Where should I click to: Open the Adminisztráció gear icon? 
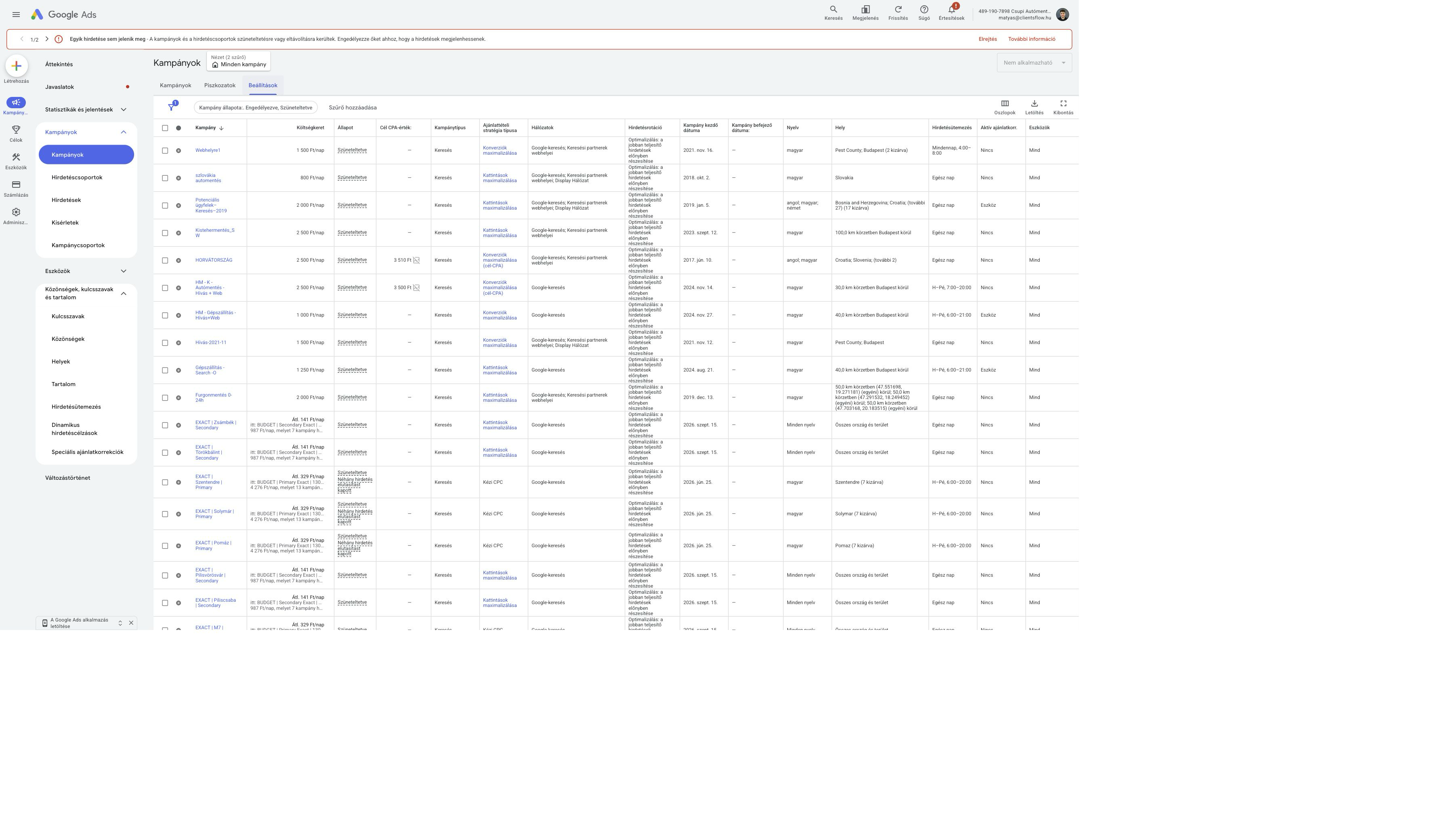coord(16,212)
